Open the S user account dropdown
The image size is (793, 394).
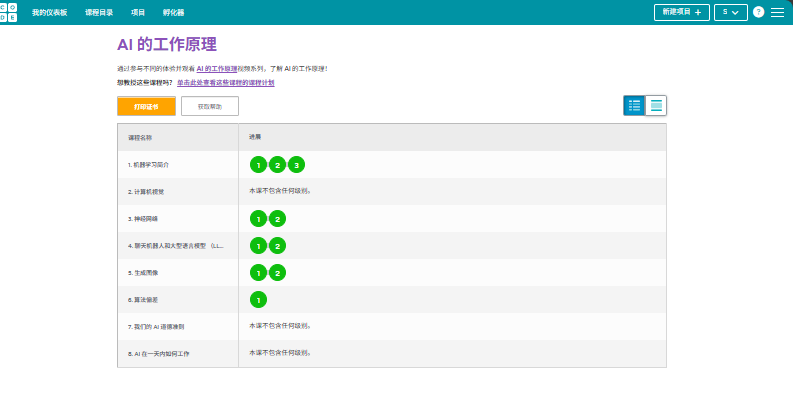[731, 12]
